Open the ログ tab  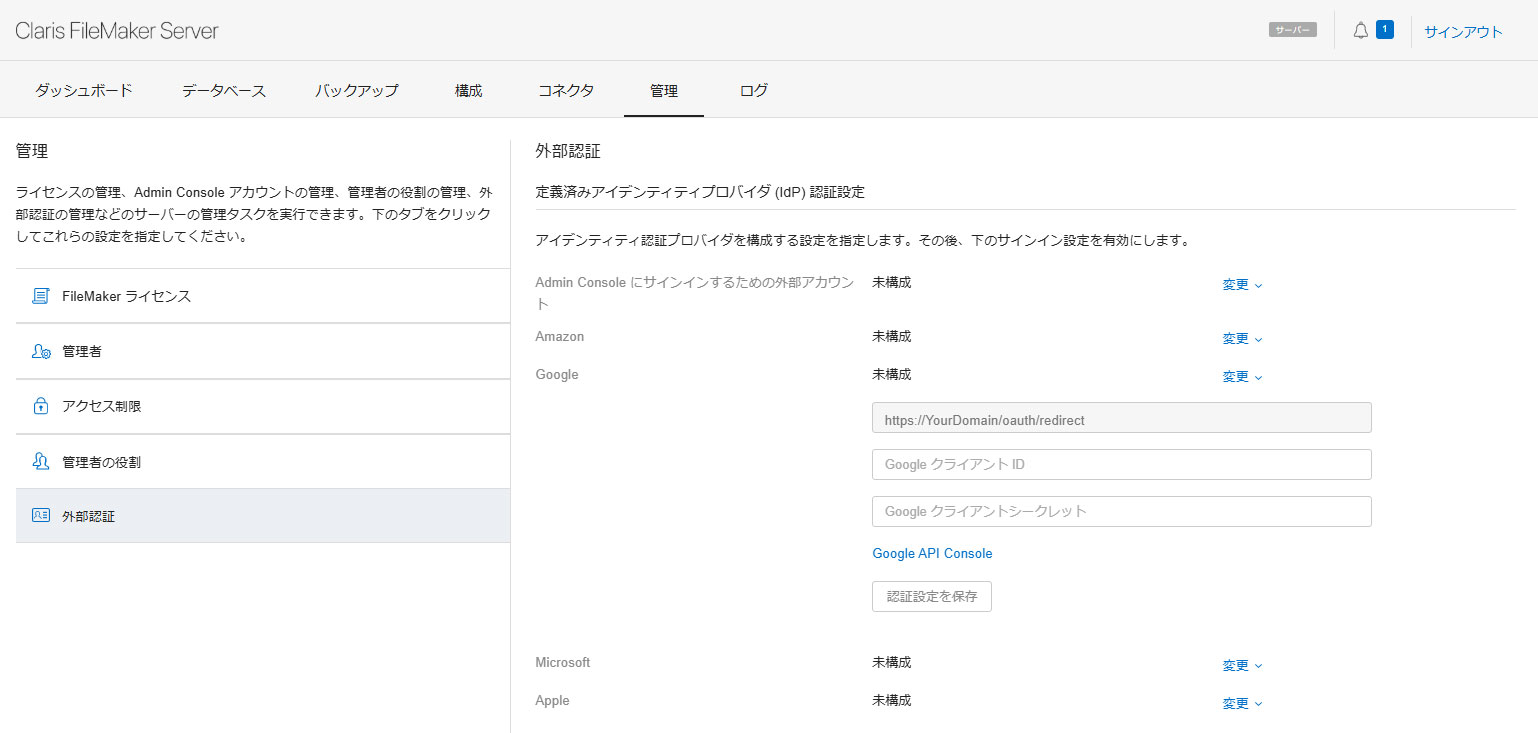click(754, 90)
